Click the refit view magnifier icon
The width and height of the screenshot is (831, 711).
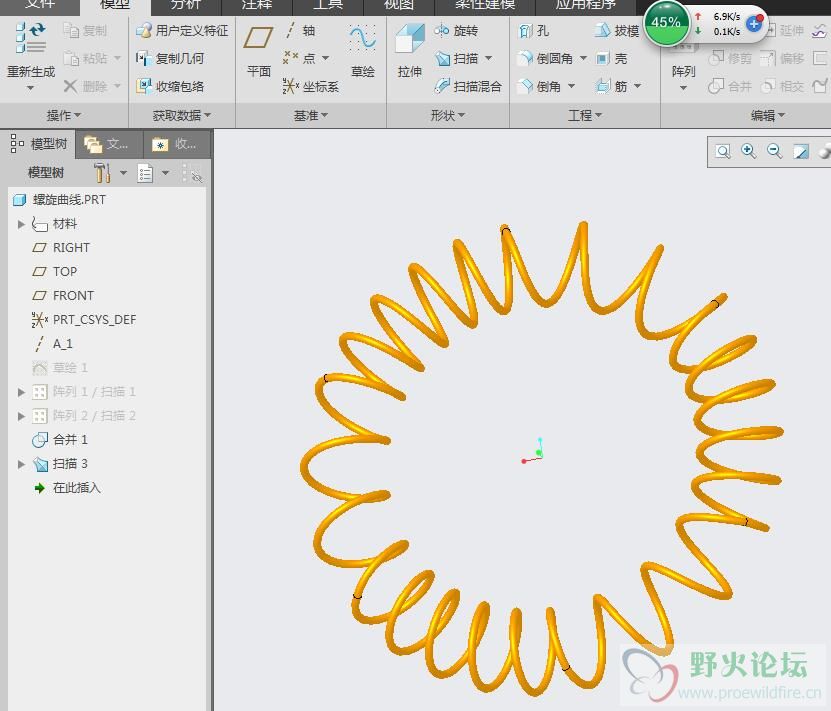(x=723, y=152)
